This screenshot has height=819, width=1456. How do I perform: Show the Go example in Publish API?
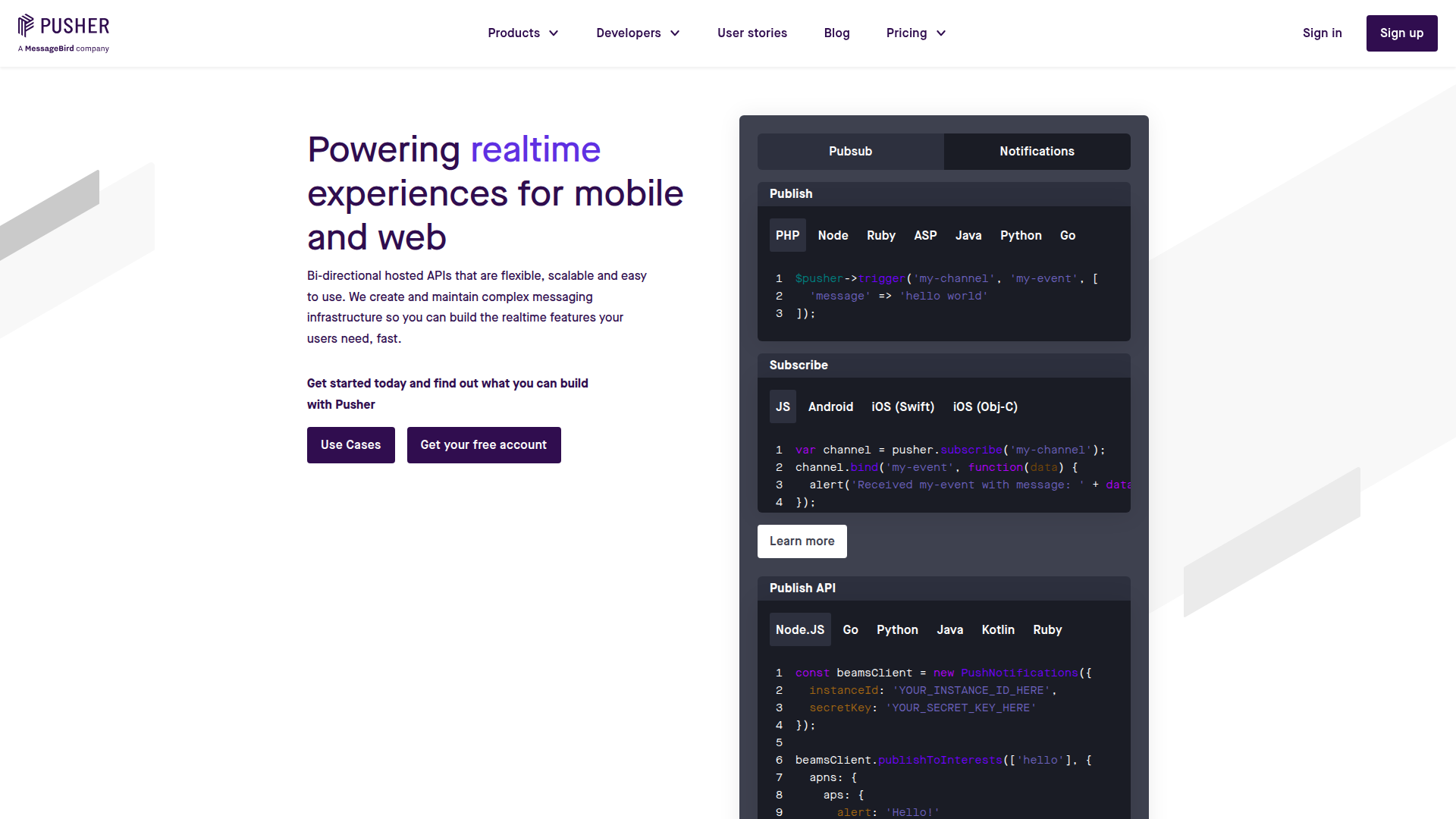(x=850, y=629)
